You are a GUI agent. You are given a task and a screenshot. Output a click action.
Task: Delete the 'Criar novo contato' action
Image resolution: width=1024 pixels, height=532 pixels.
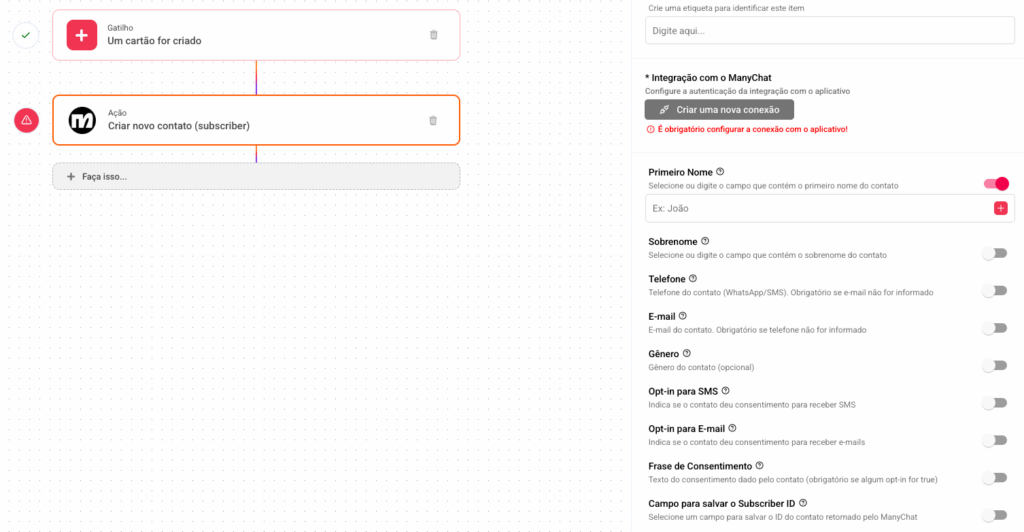[x=433, y=121]
